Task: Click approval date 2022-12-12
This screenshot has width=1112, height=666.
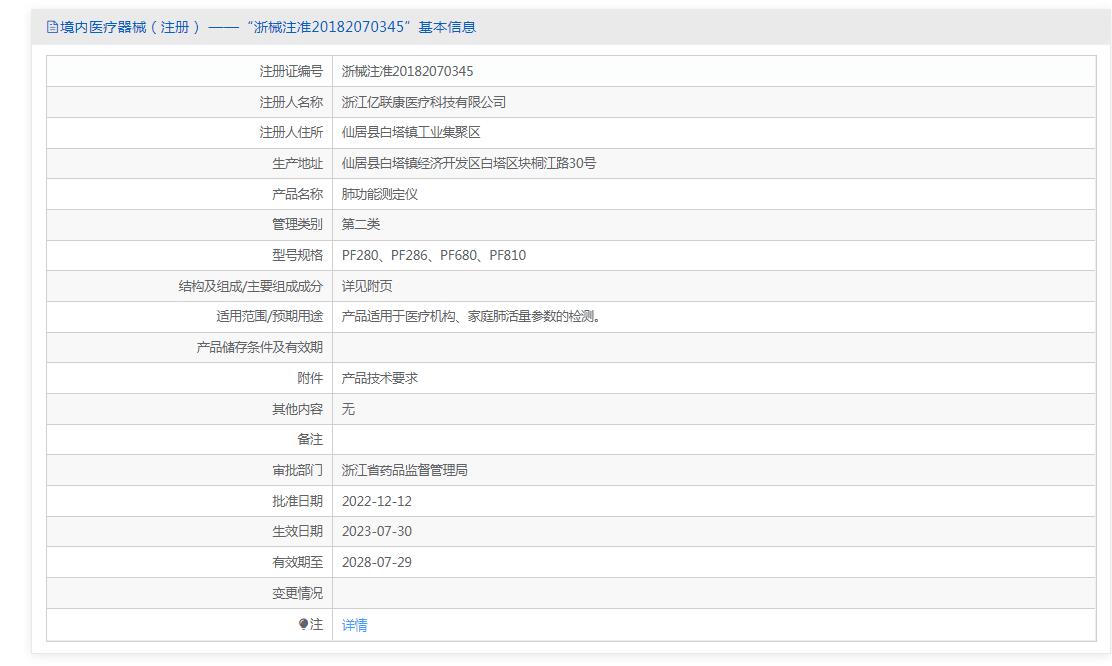Action: coord(377,501)
